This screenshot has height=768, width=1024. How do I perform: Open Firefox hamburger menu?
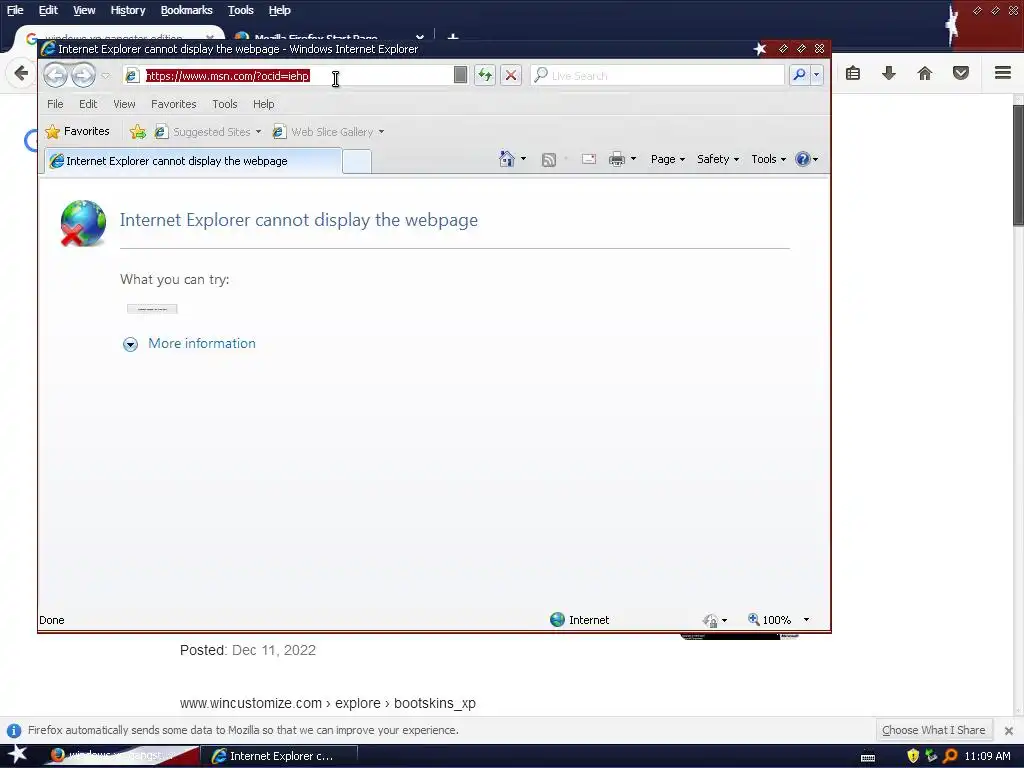pos(1003,72)
